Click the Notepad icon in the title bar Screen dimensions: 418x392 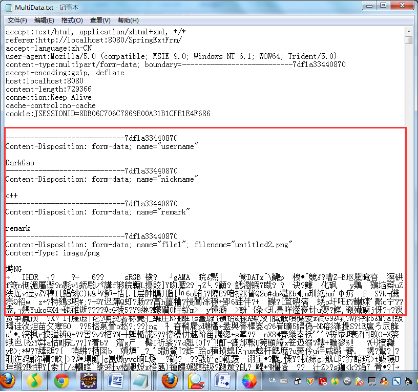pos(9,7)
